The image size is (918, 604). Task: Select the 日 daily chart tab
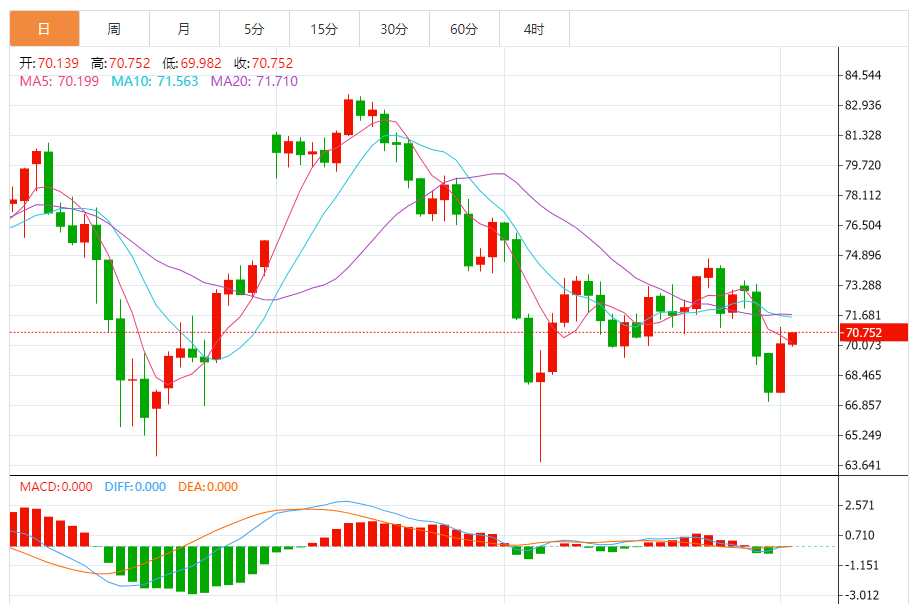point(44,29)
